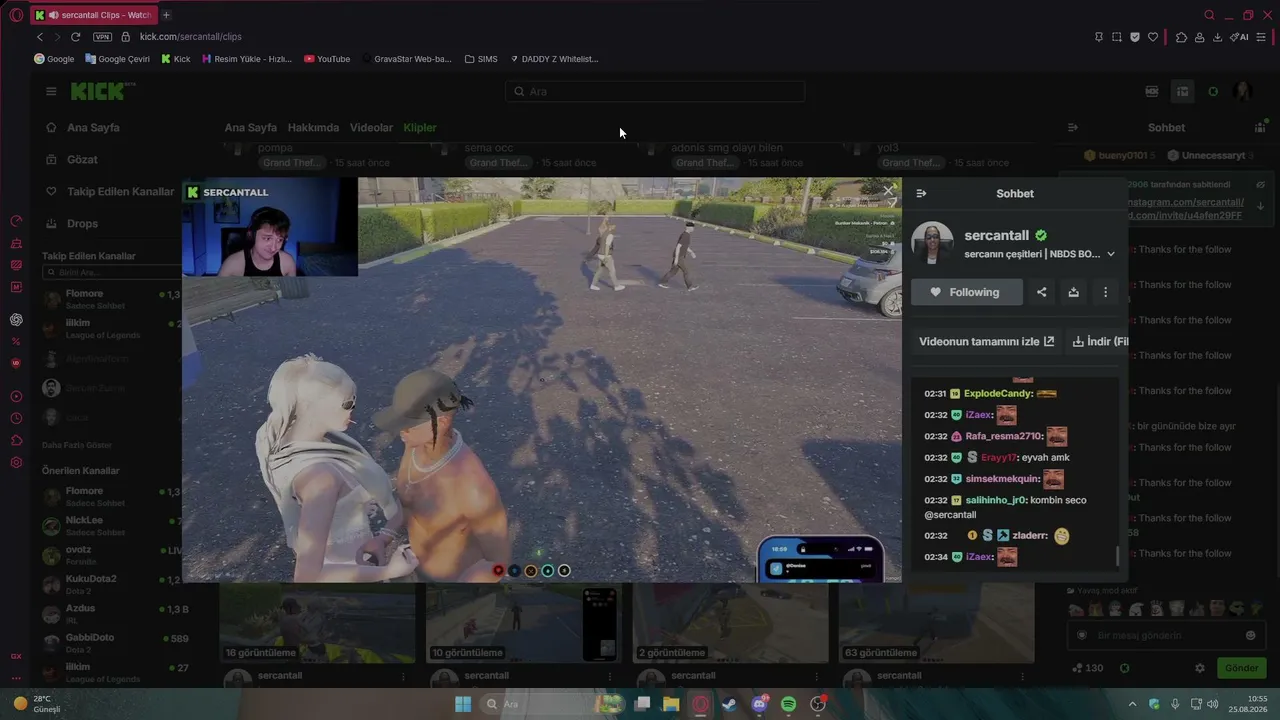Send chat message with Gönder button

point(1241,668)
